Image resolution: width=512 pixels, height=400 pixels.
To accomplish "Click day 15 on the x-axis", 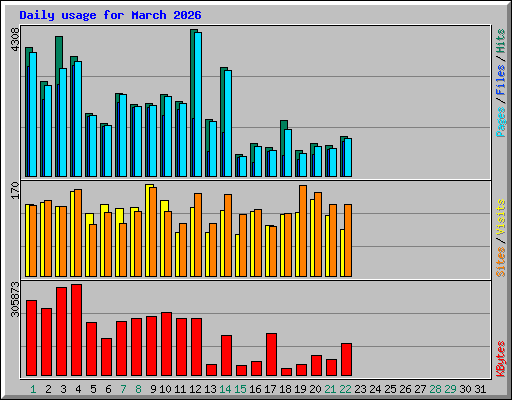I will pyautogui.click(x=240, y=389).
